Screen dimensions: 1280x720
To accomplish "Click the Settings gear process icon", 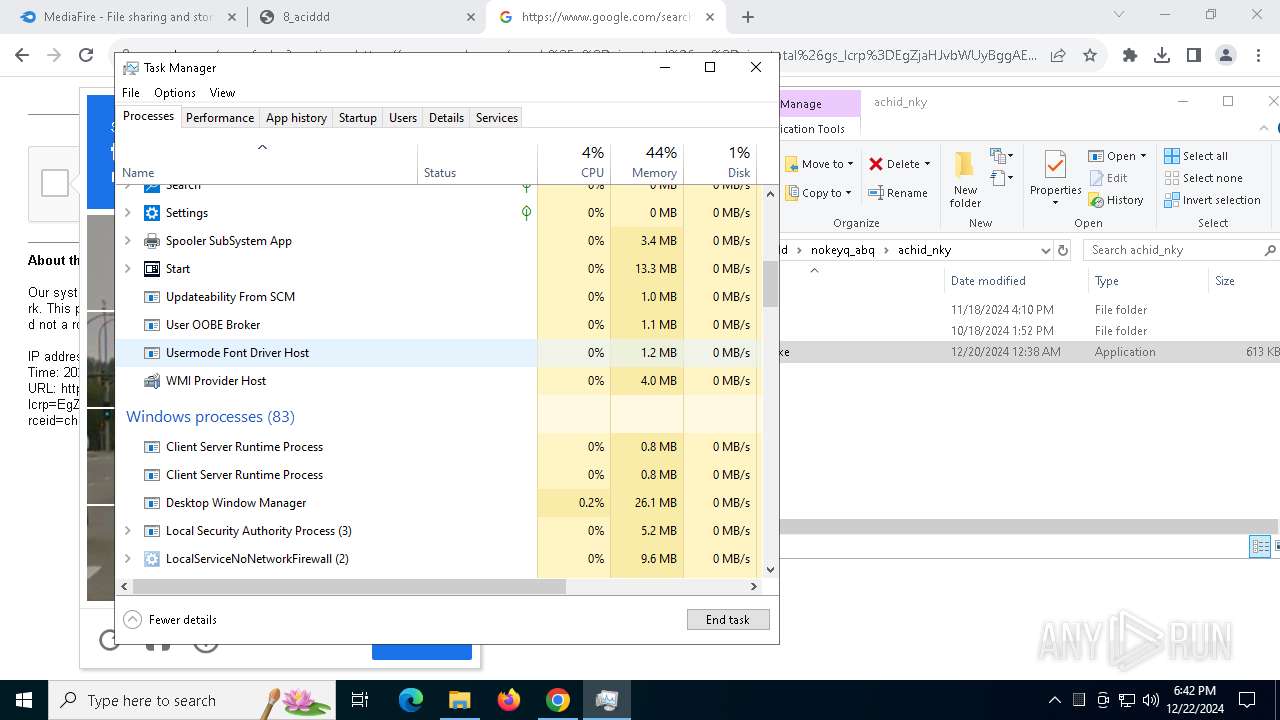I will click(152, 213).
